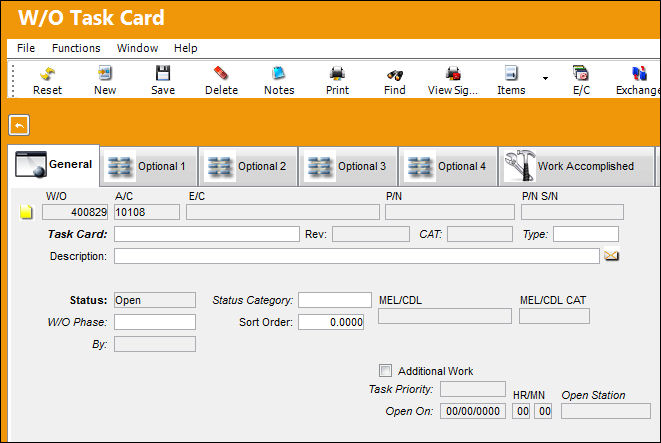
Task: Click the Task Priority field
Action: [x=473, y=389]
